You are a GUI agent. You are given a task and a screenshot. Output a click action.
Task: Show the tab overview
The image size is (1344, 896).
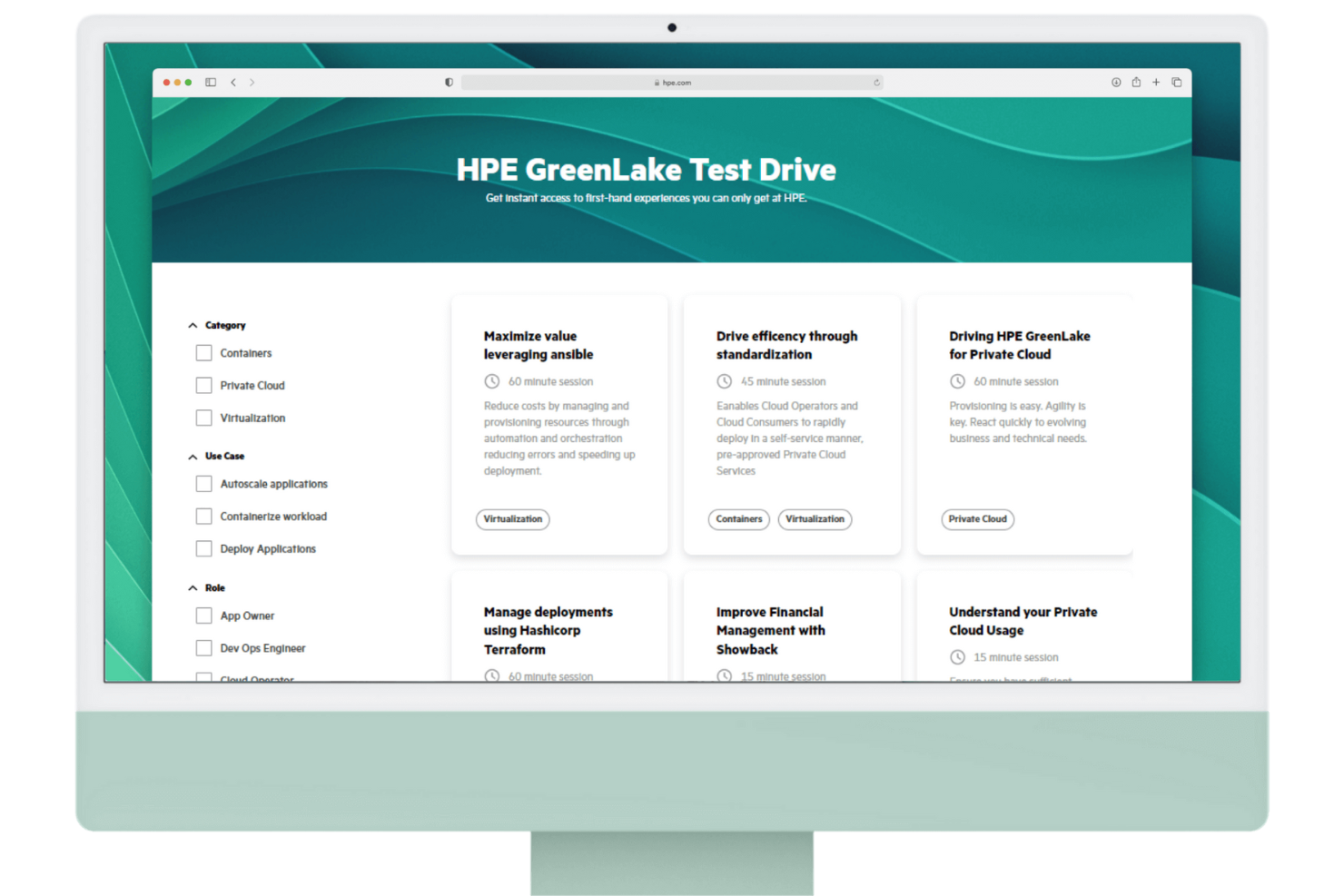pos(1177,82)
